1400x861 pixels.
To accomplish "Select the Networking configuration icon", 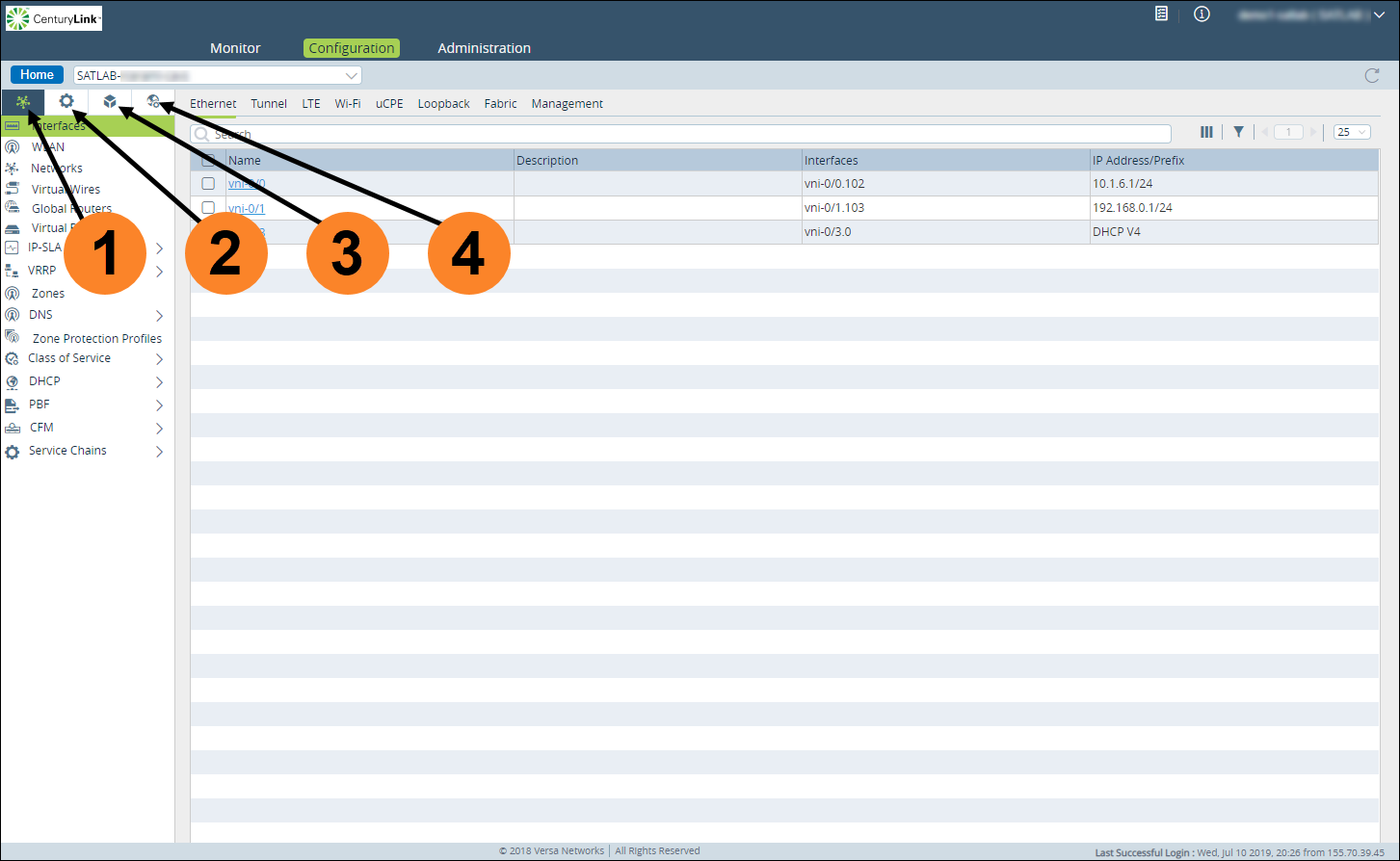I will click(23, 101).
